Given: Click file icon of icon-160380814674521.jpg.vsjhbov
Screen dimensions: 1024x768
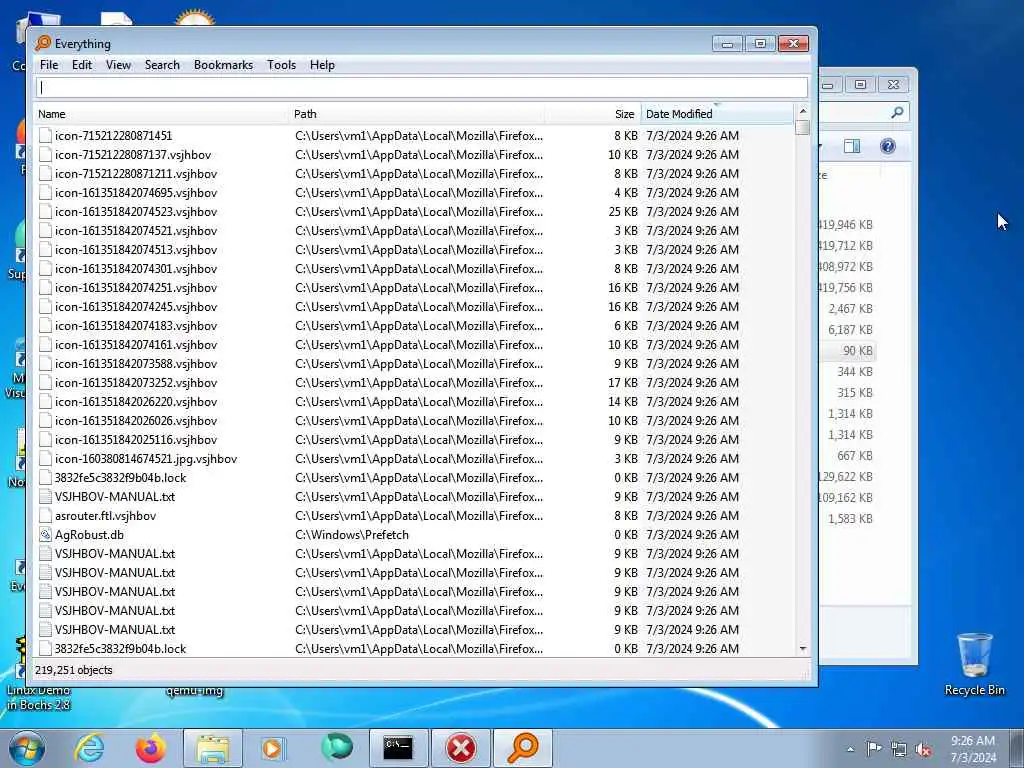Looking at the screenshot, I should (45, 458).
